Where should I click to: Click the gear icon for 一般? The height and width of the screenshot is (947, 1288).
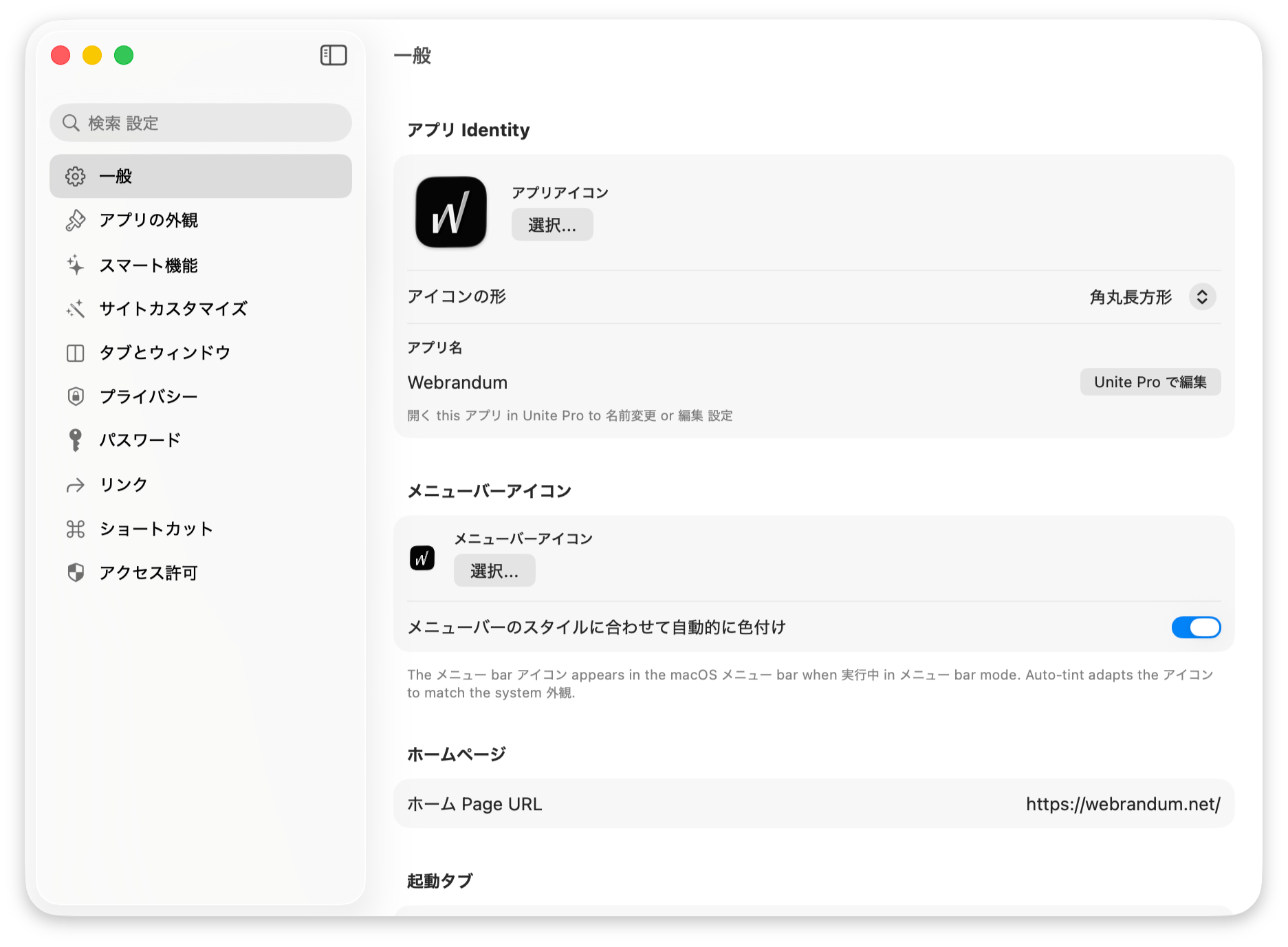tap(75, 177)
